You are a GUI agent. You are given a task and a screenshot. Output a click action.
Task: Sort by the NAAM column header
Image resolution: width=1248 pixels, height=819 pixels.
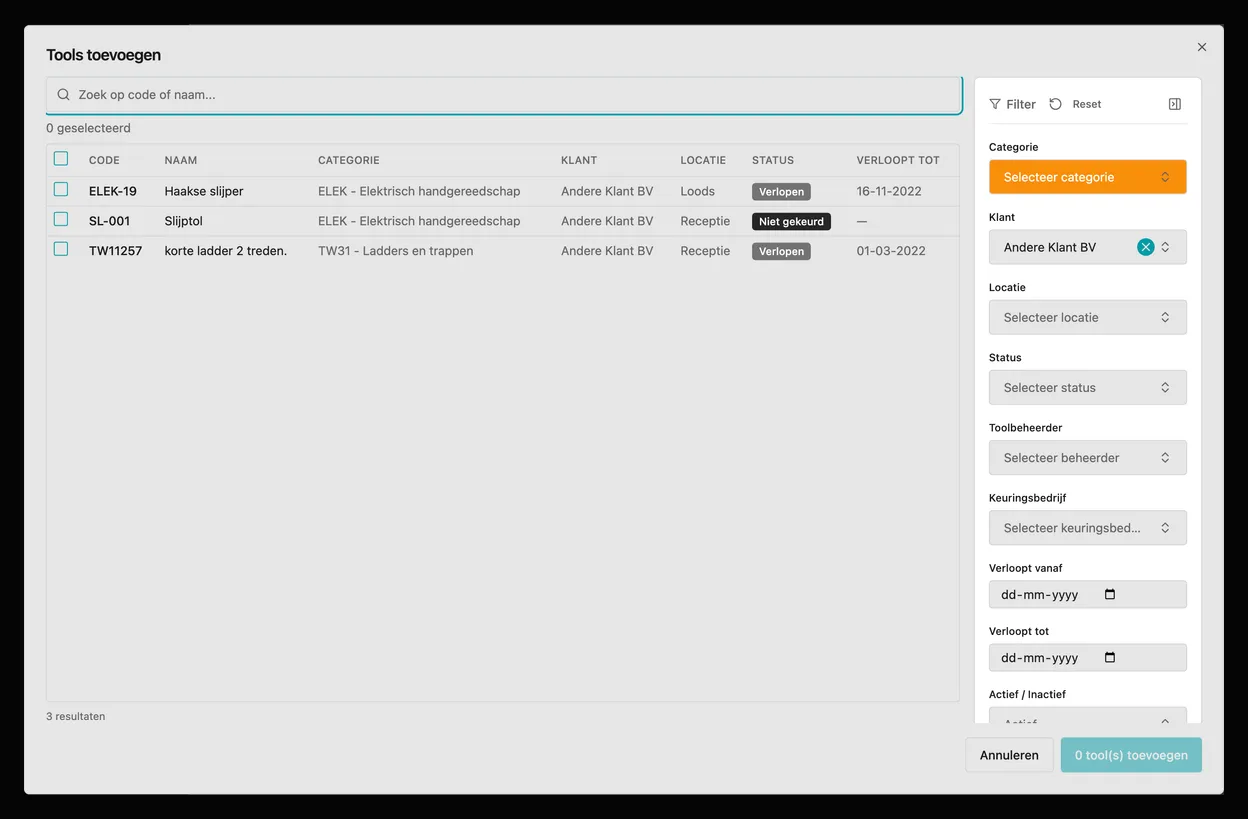[x=181, y=160]
